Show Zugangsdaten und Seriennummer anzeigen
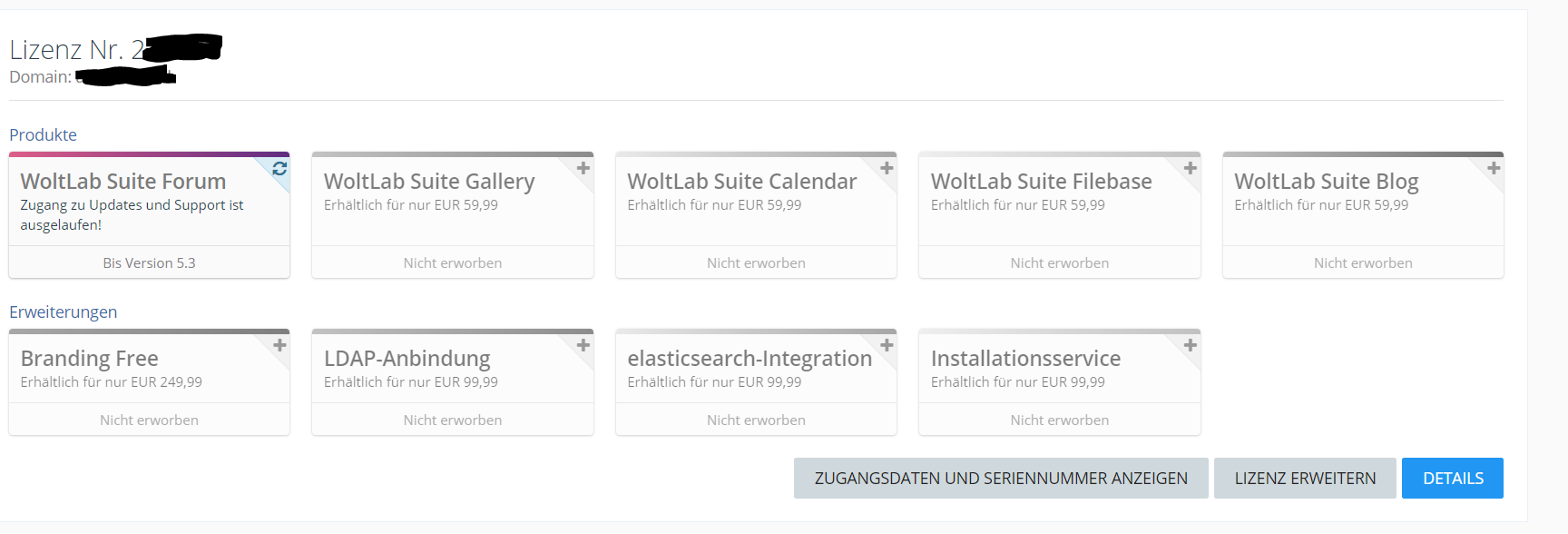This screenshot has width=1568, height=534. point(1001,479)
